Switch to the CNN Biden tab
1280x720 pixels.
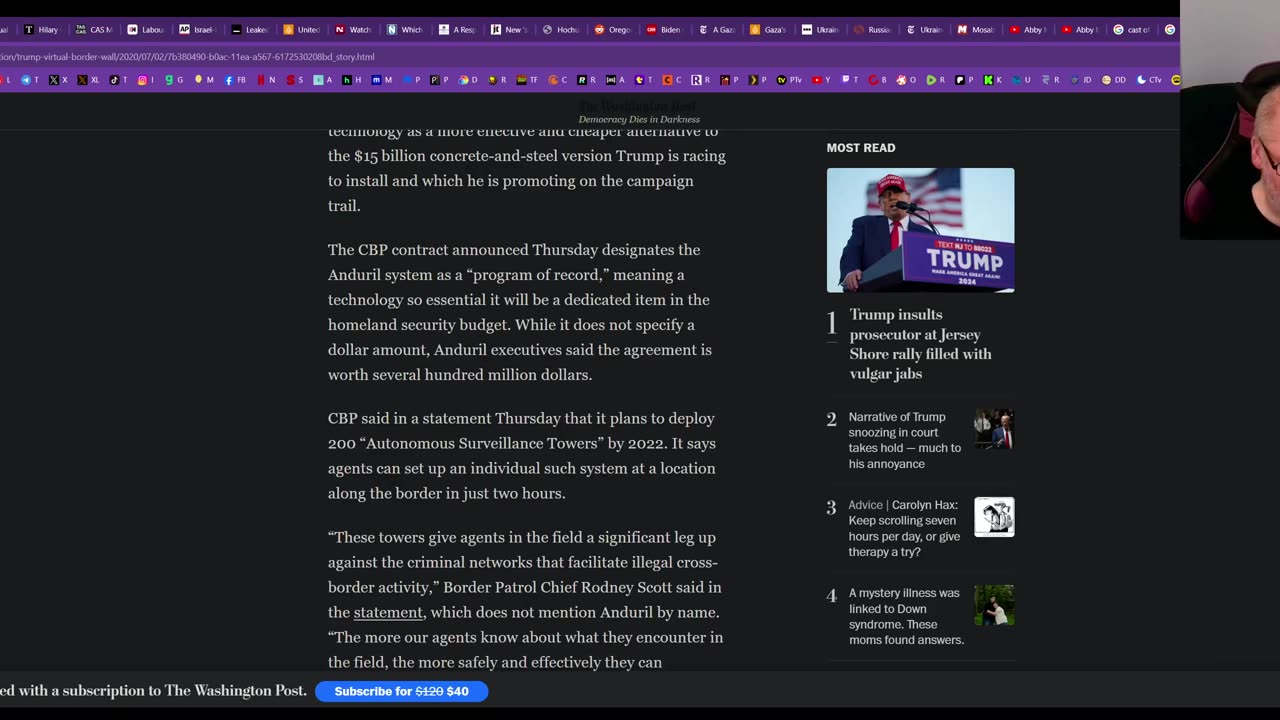[665, 30]
